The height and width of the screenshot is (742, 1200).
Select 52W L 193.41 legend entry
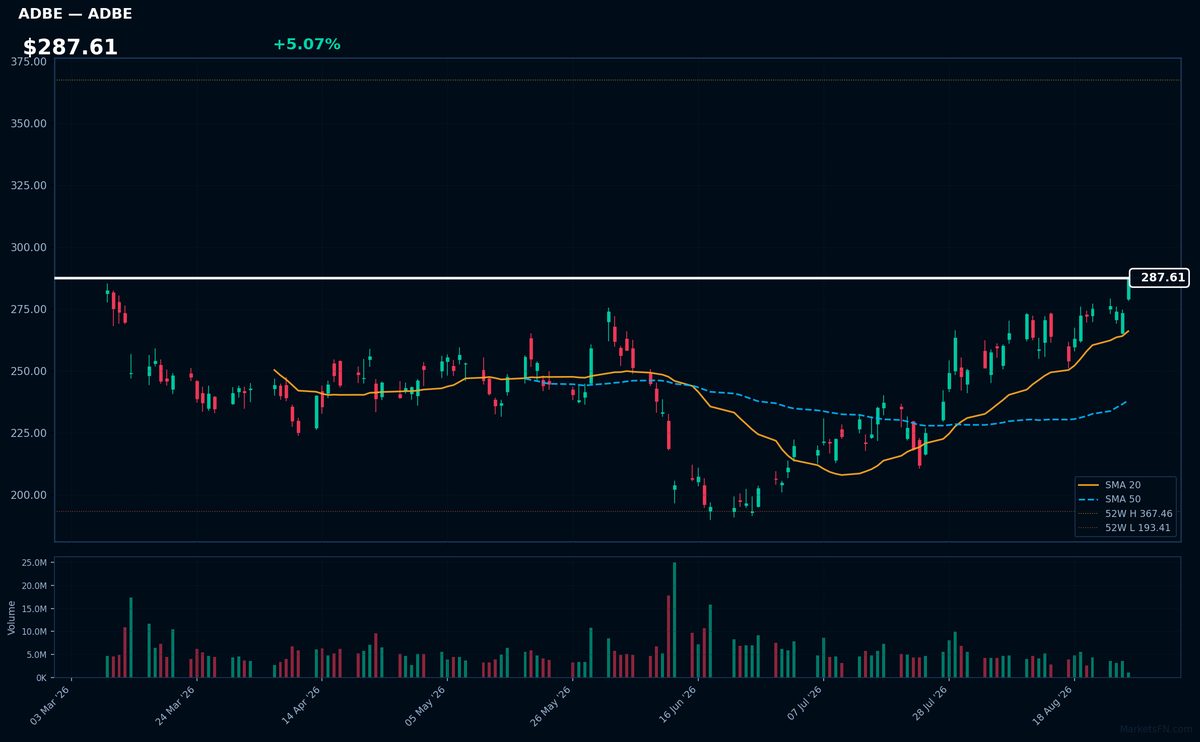[1124, 527]
